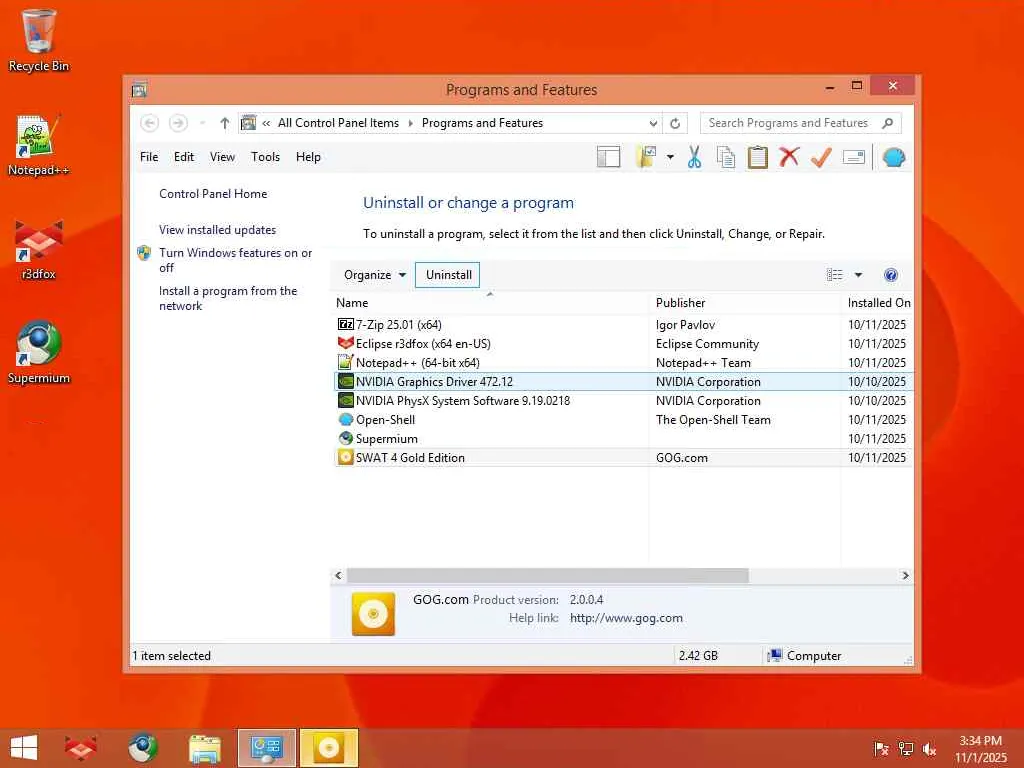Open the dropdown arrow beside folder options icon

(670, 157)
